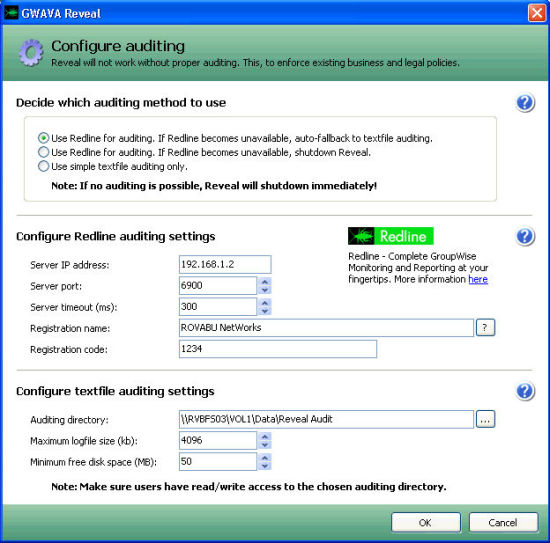Open help for Redline auditing settings
Image resolution: width=550 pixels, height=543 pixels.
pyautogui.click(x=525, y=236)
